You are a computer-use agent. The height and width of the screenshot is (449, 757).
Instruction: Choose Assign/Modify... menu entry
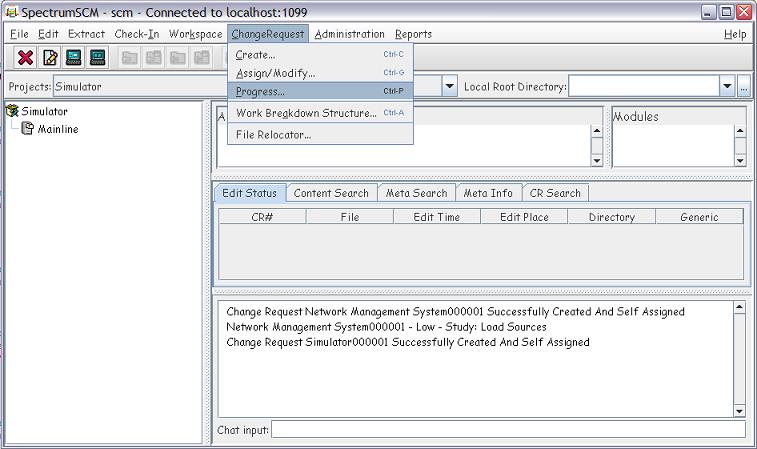pyautogui.click(x=320, y=73)
